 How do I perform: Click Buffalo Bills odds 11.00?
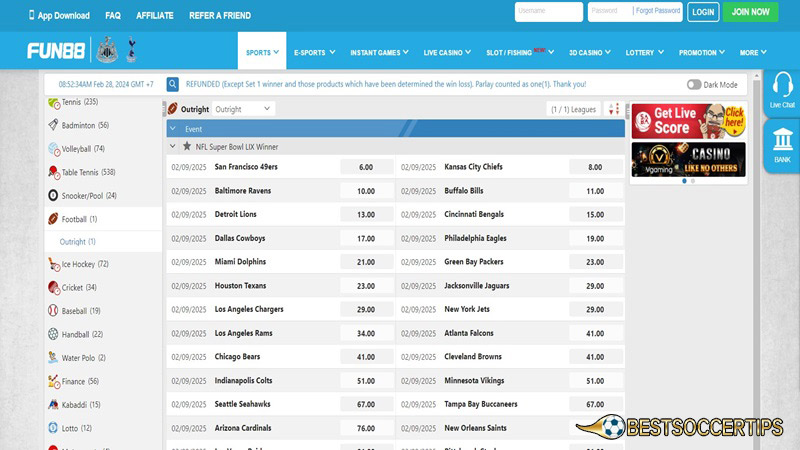pos(595,191)
